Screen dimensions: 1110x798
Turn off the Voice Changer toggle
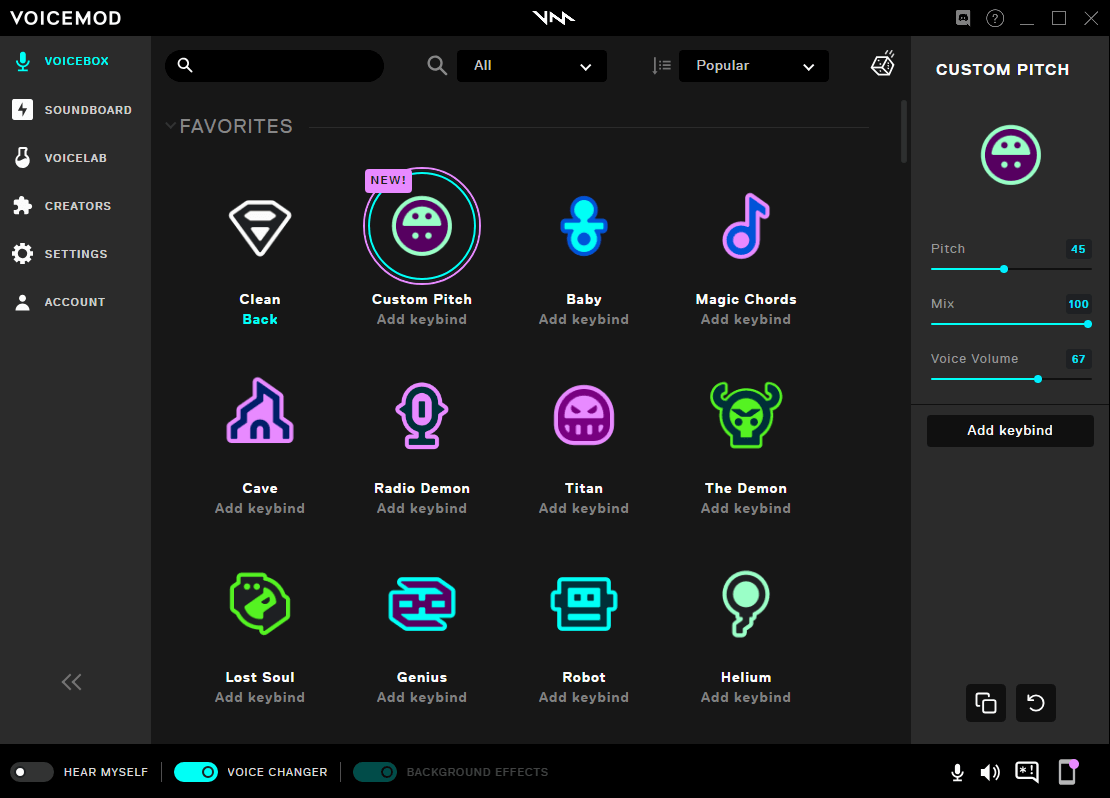[x=196, y=772]
